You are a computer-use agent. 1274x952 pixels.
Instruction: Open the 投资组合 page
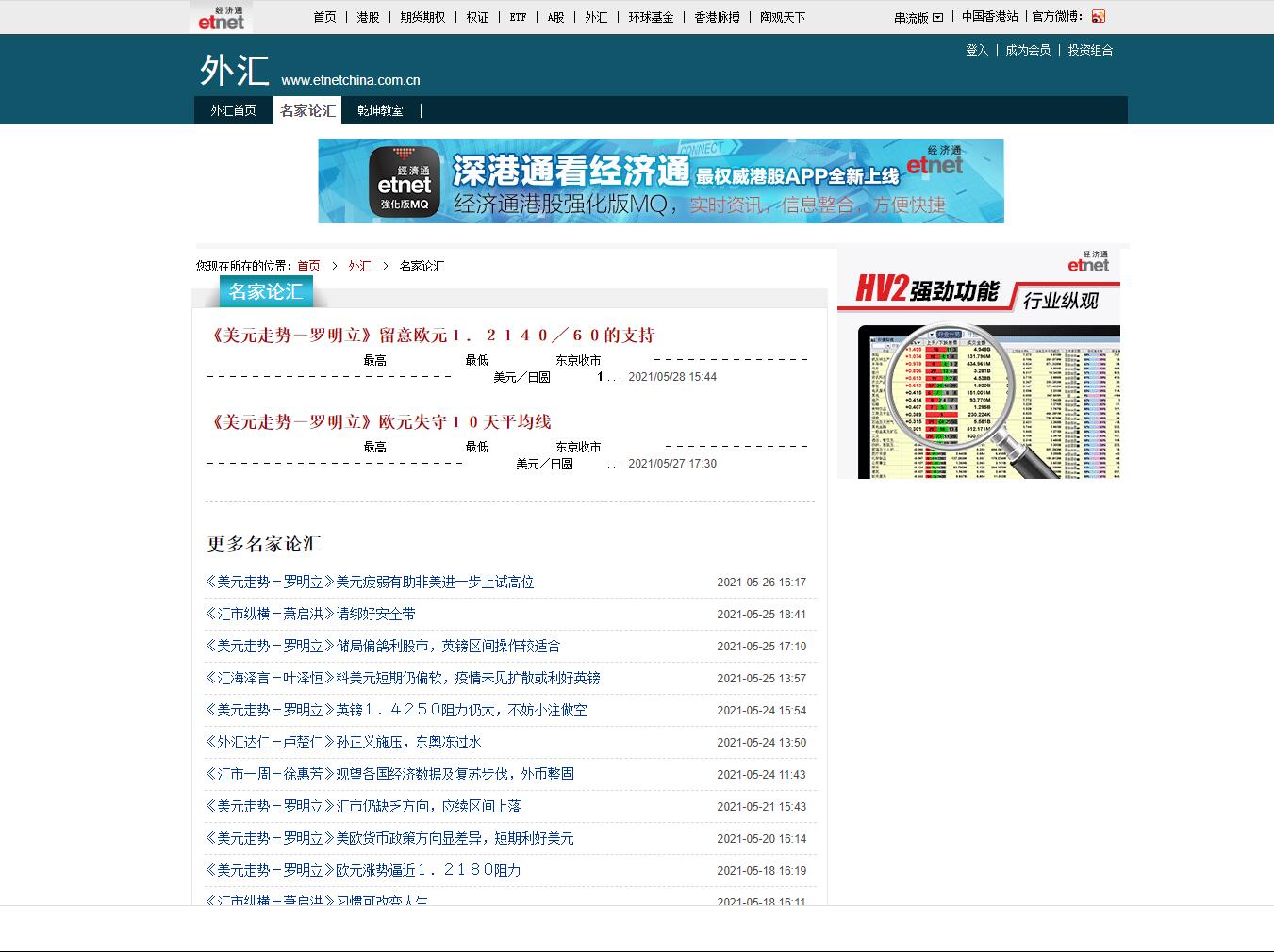pos(1089,50)
